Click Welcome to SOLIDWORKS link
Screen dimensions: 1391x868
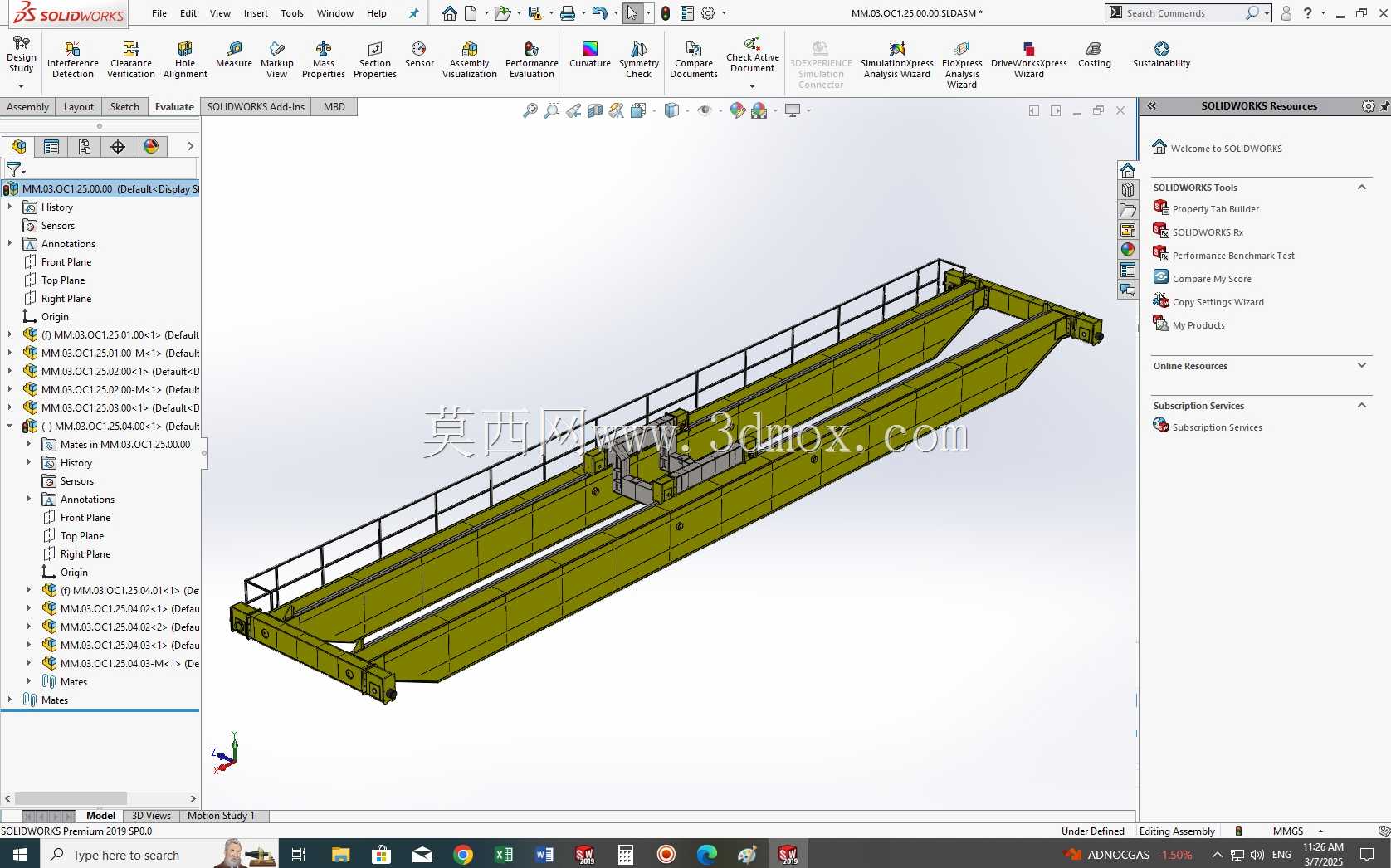click(1226, 149)
